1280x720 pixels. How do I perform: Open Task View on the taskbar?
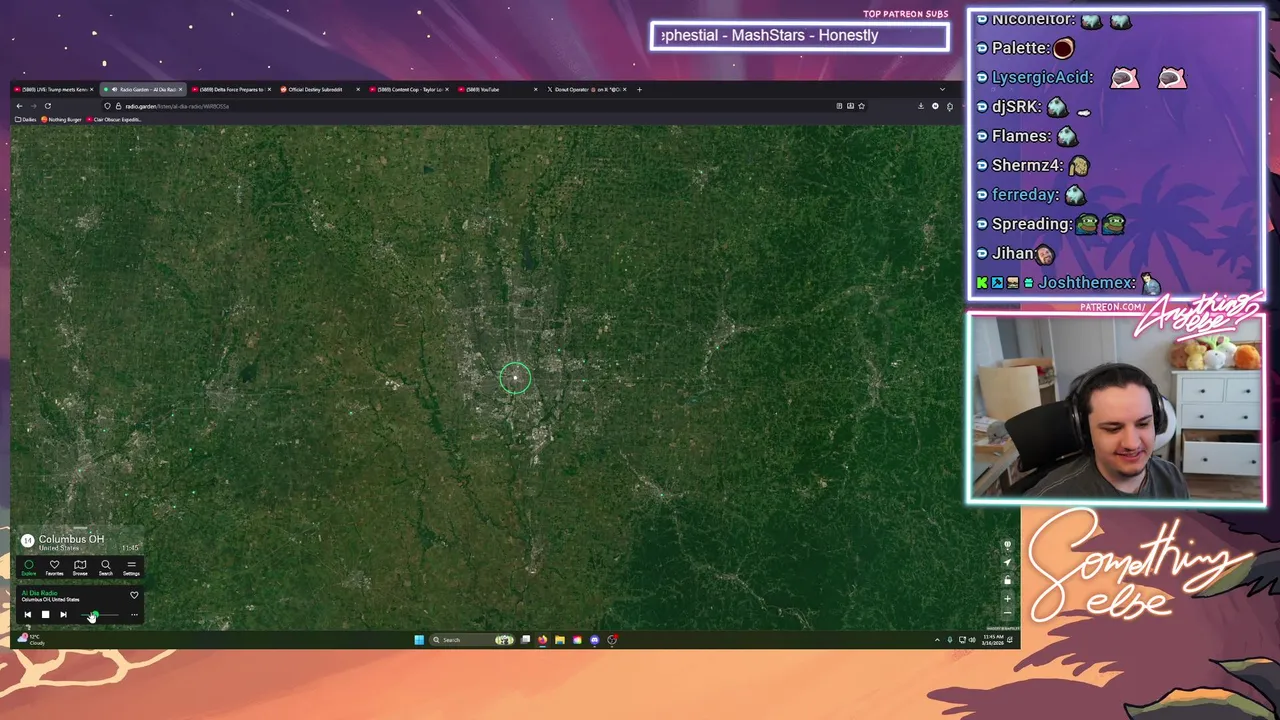[x=525, y=640]
